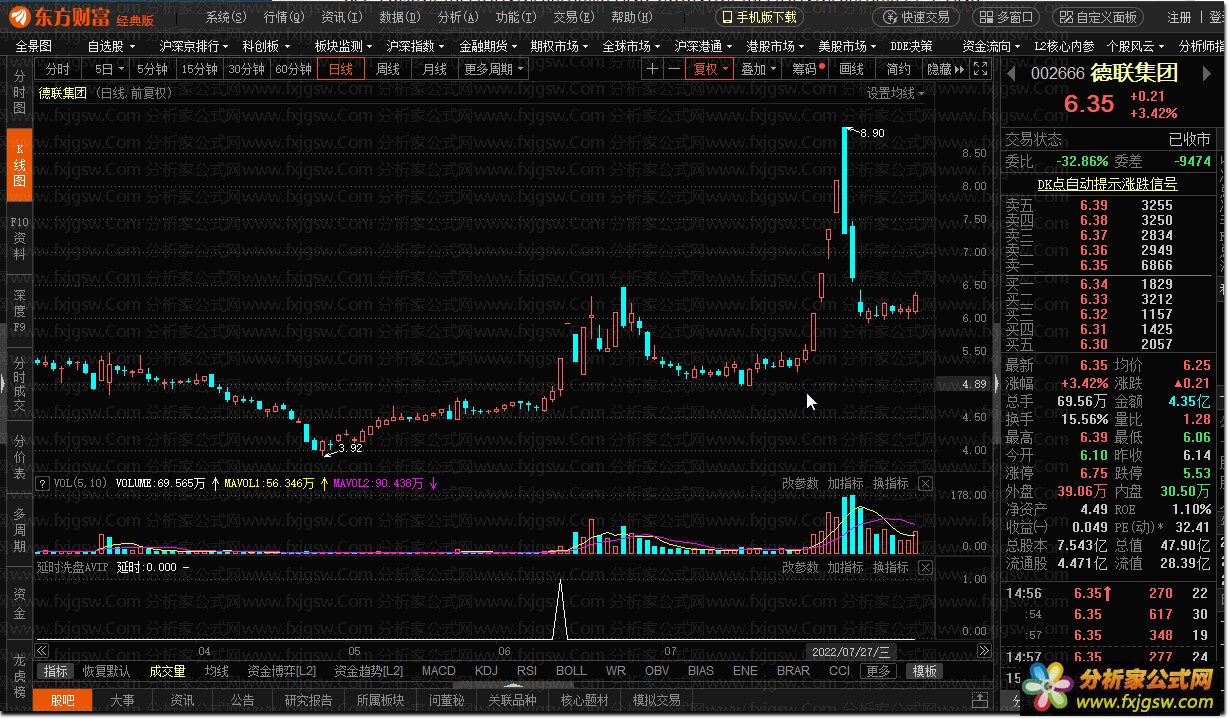Select the 研究报告 bottom tab
Image resolution: width=1230 pixels, height=719 pixels.
tap(308, 700)
